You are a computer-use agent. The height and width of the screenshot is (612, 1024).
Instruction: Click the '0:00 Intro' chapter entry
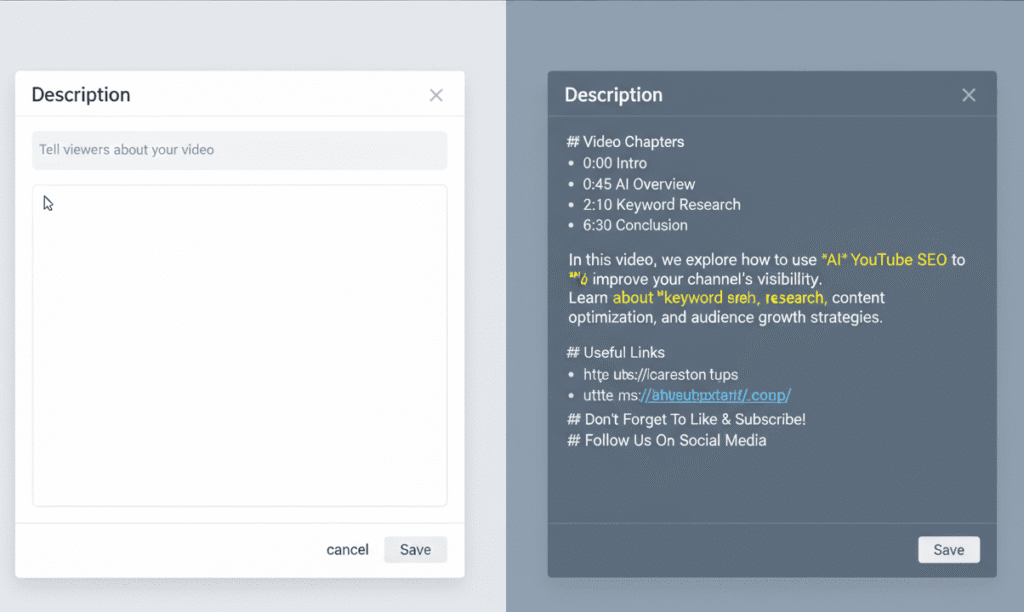click(614, 163)
